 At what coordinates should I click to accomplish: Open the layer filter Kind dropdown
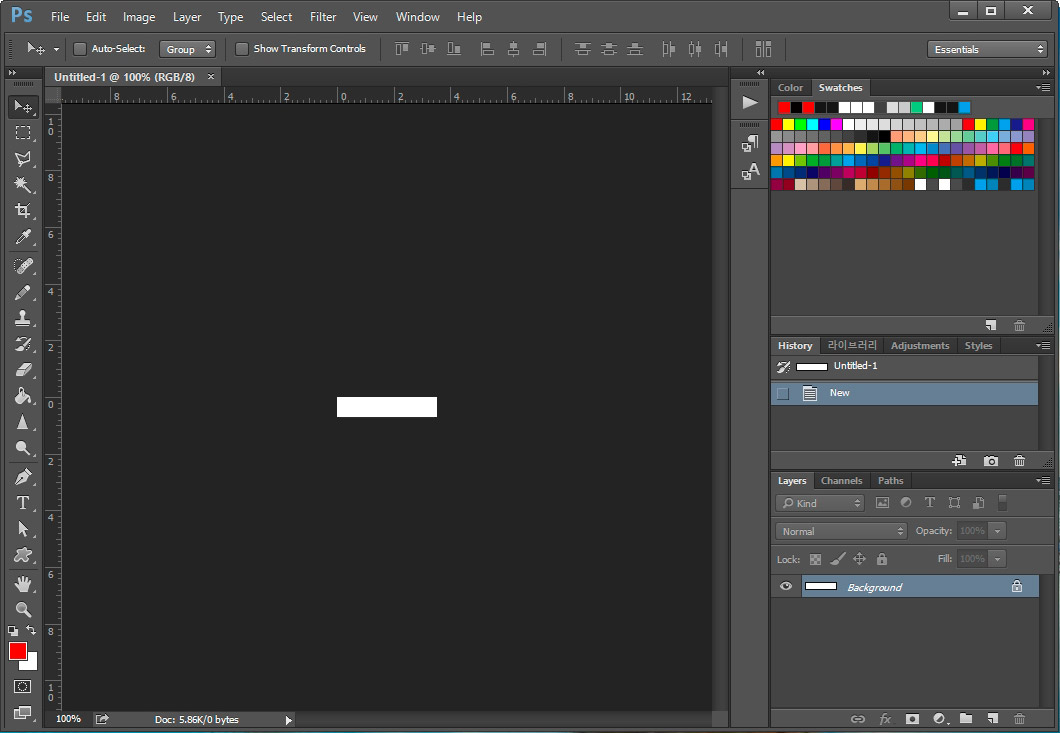pyautogui.click(x=820, y=503)
